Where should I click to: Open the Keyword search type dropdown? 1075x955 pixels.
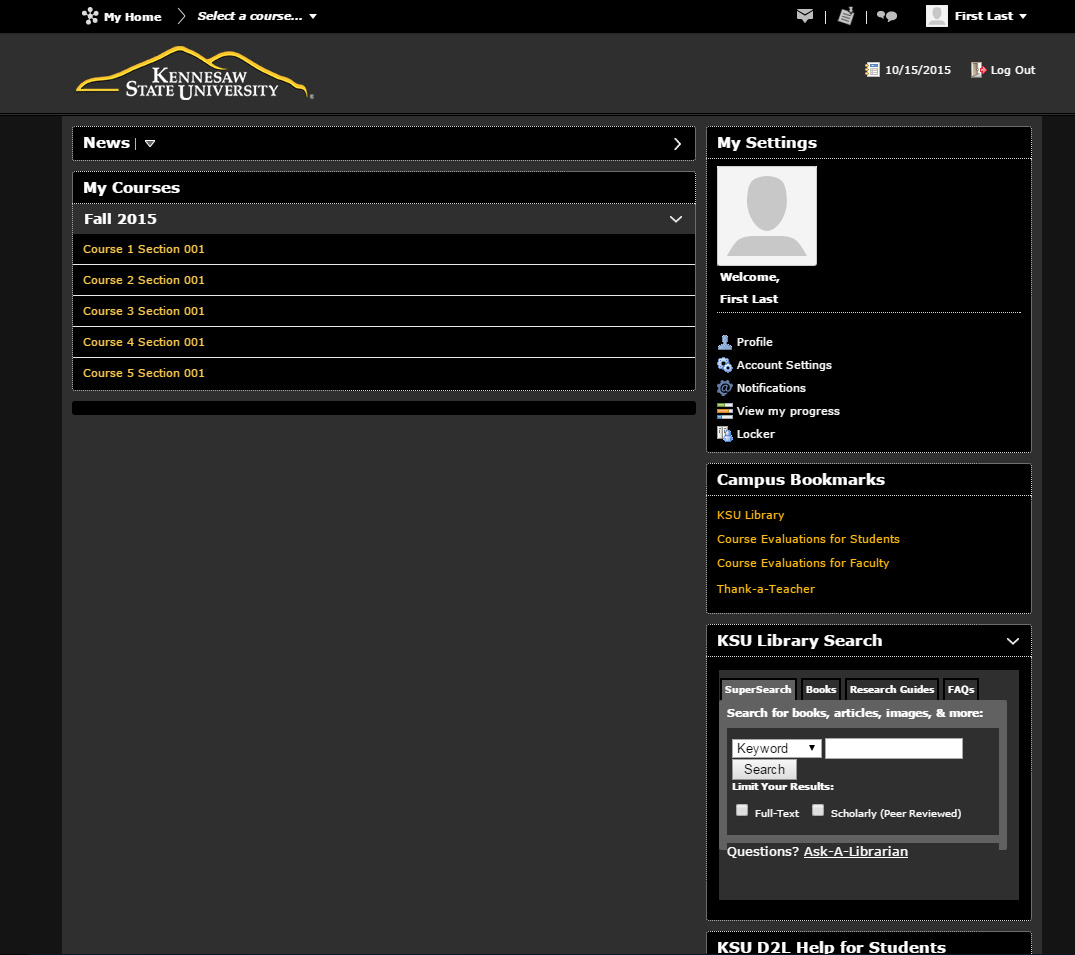tap(776, 747)
